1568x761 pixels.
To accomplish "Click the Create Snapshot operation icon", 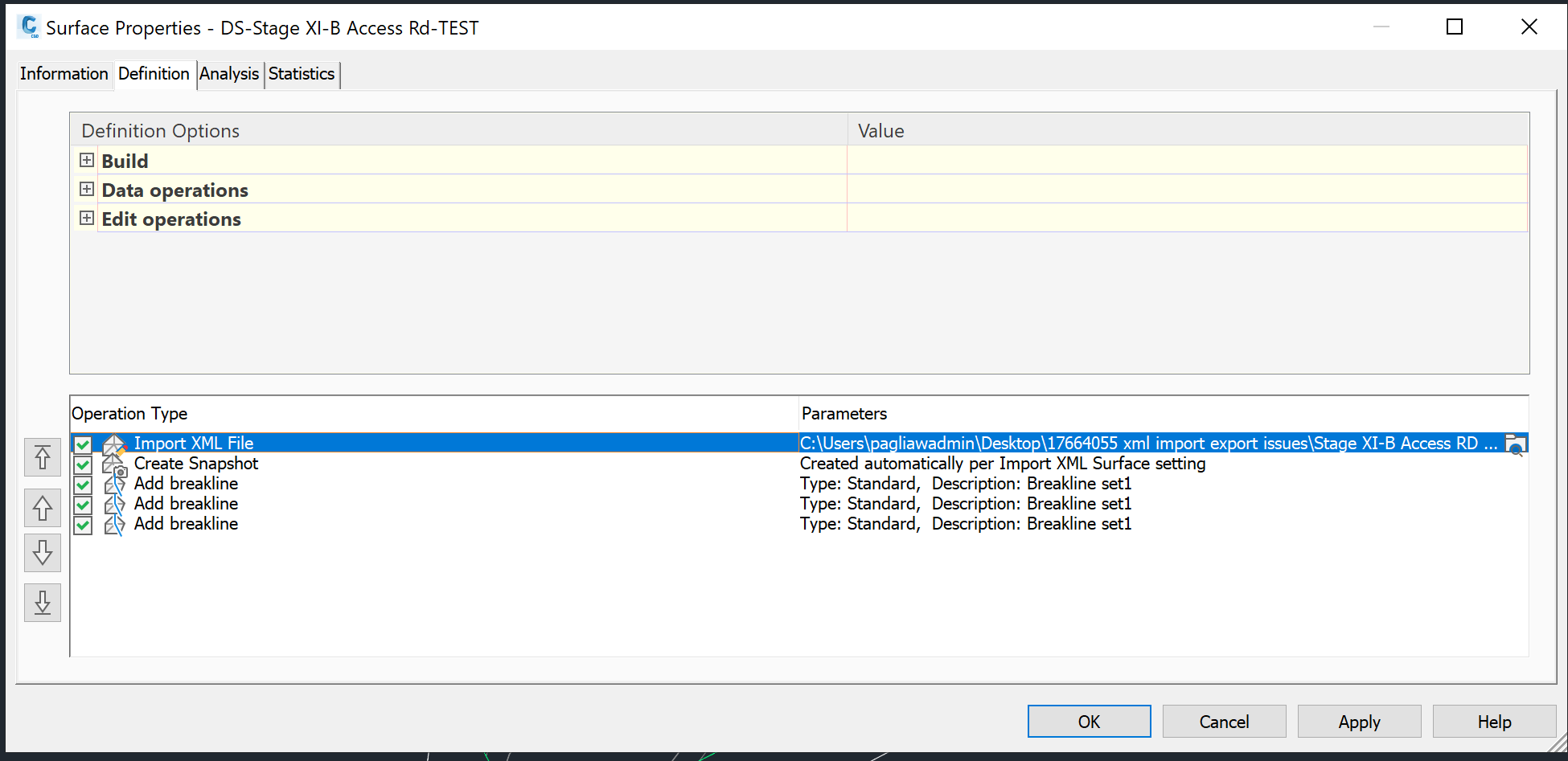I will pyautogui.click(x=114, y=464).
